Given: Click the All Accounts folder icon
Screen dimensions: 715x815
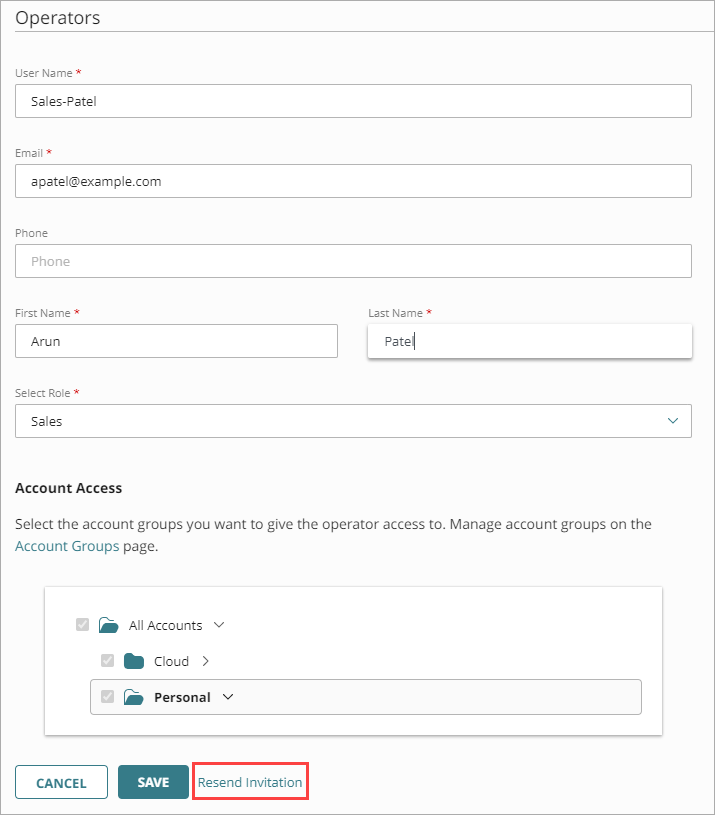Looking at the screenshot, I should tap(108, 624).
